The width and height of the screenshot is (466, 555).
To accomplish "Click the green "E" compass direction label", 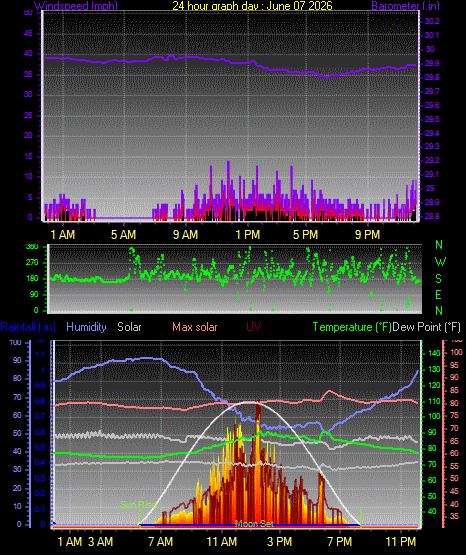I will (x=438, y=294).
